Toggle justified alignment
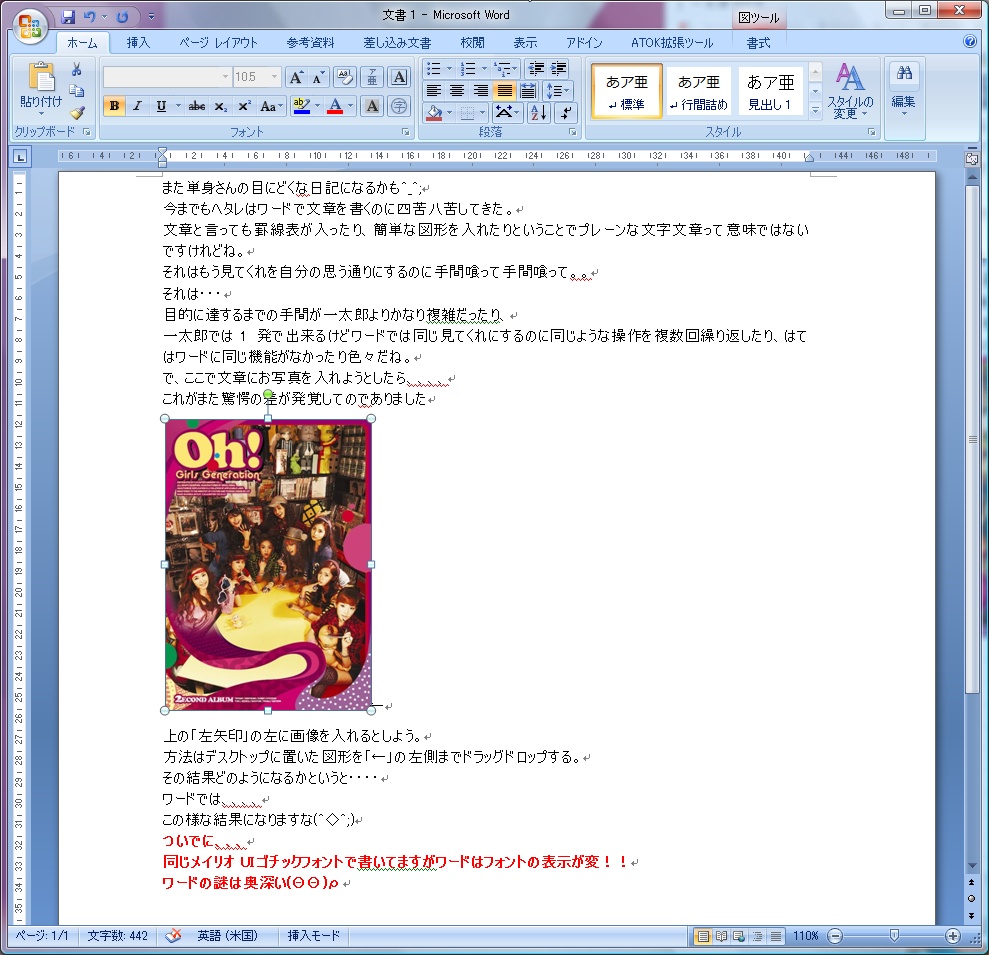 504,90
